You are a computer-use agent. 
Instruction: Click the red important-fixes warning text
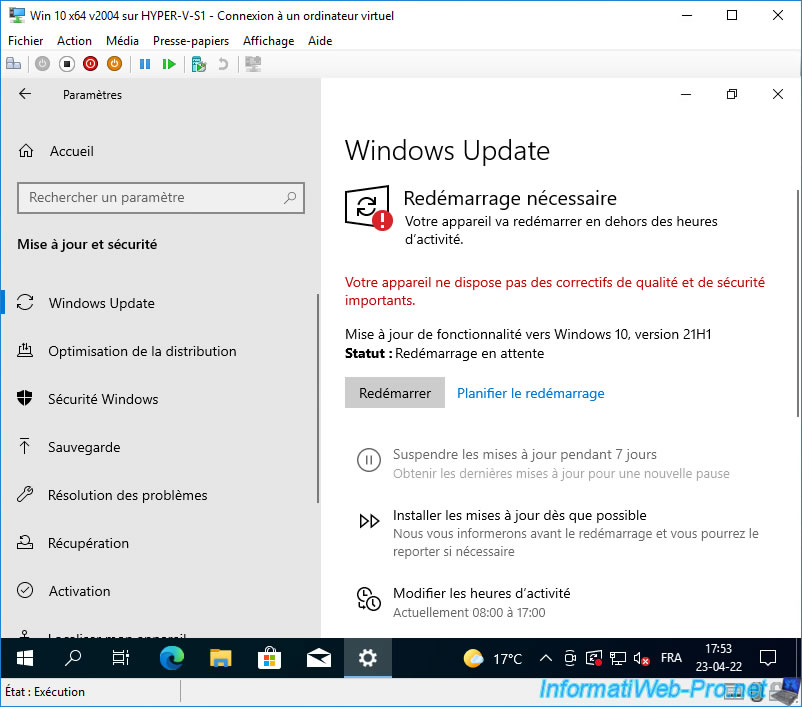(x=554, y=291)
